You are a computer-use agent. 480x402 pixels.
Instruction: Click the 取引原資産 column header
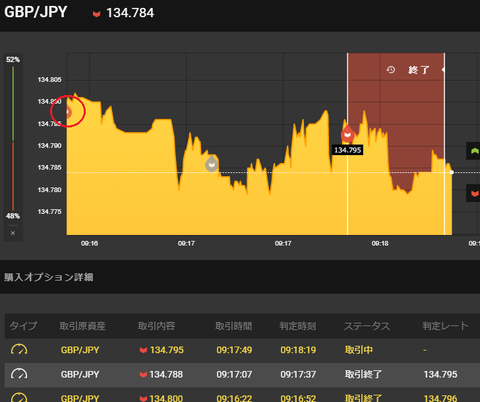(82, 326)
